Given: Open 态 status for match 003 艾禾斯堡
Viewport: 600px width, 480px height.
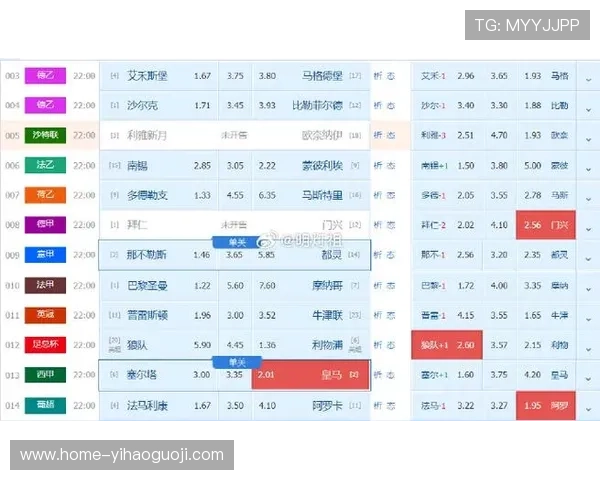Looking at the screenshot, I should coord(390,76).
